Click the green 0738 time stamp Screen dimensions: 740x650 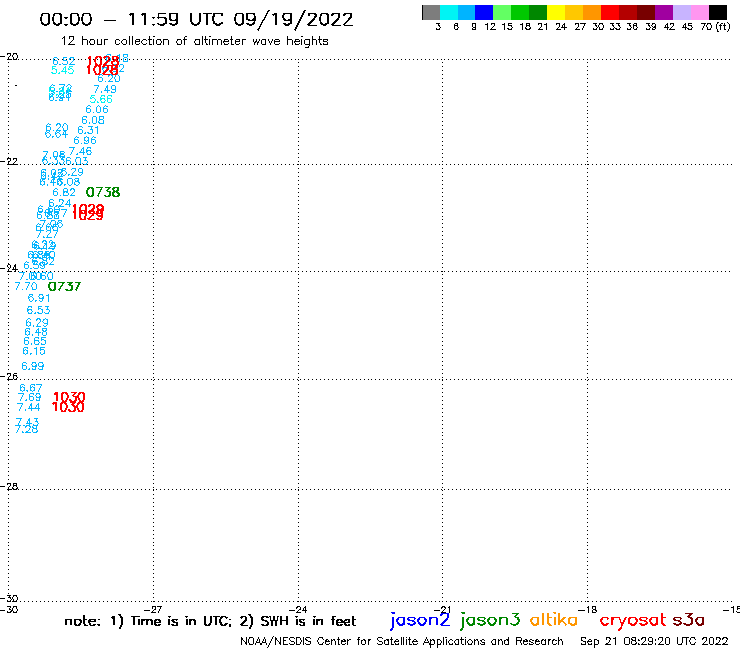[103, 193]
